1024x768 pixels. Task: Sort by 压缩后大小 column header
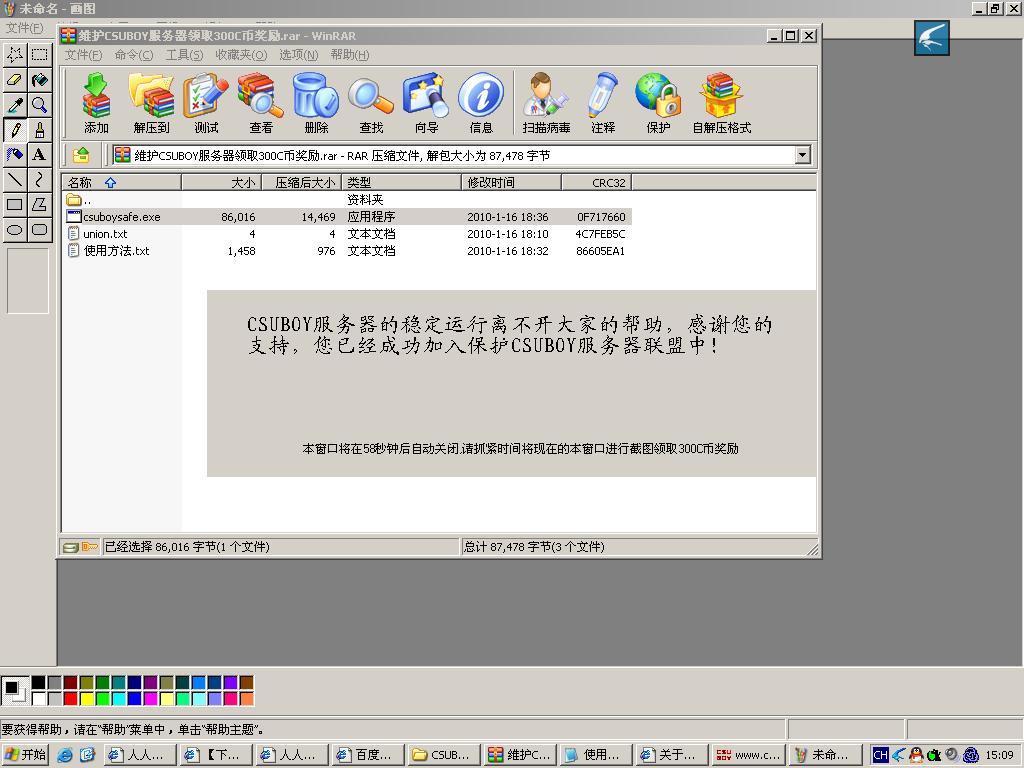pos(302,182)
